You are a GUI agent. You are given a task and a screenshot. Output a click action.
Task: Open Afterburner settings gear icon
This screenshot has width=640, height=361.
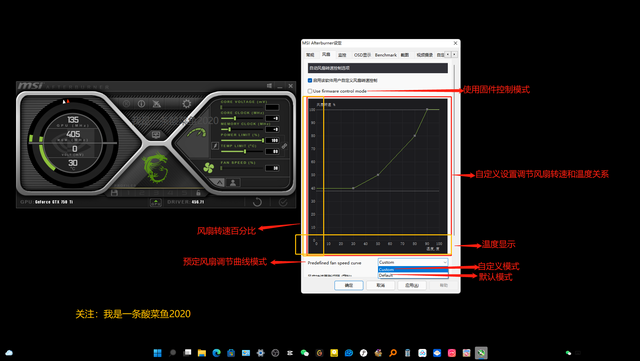point(187,104)
